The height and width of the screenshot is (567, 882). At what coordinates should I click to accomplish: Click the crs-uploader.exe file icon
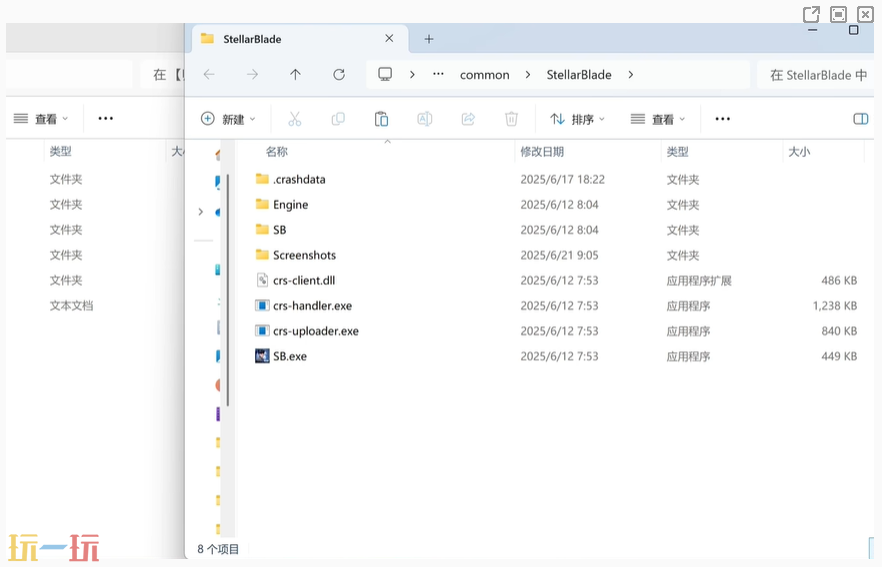coord(262,331)
